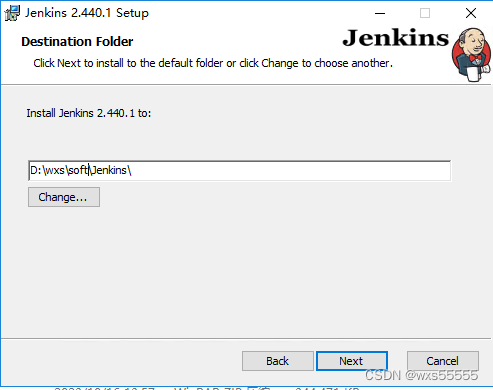Click the greyed-out maximize window button
Image resolution: width=493 pixels, height=390 pixels.
pyautogui.click(x=425, y=13)
